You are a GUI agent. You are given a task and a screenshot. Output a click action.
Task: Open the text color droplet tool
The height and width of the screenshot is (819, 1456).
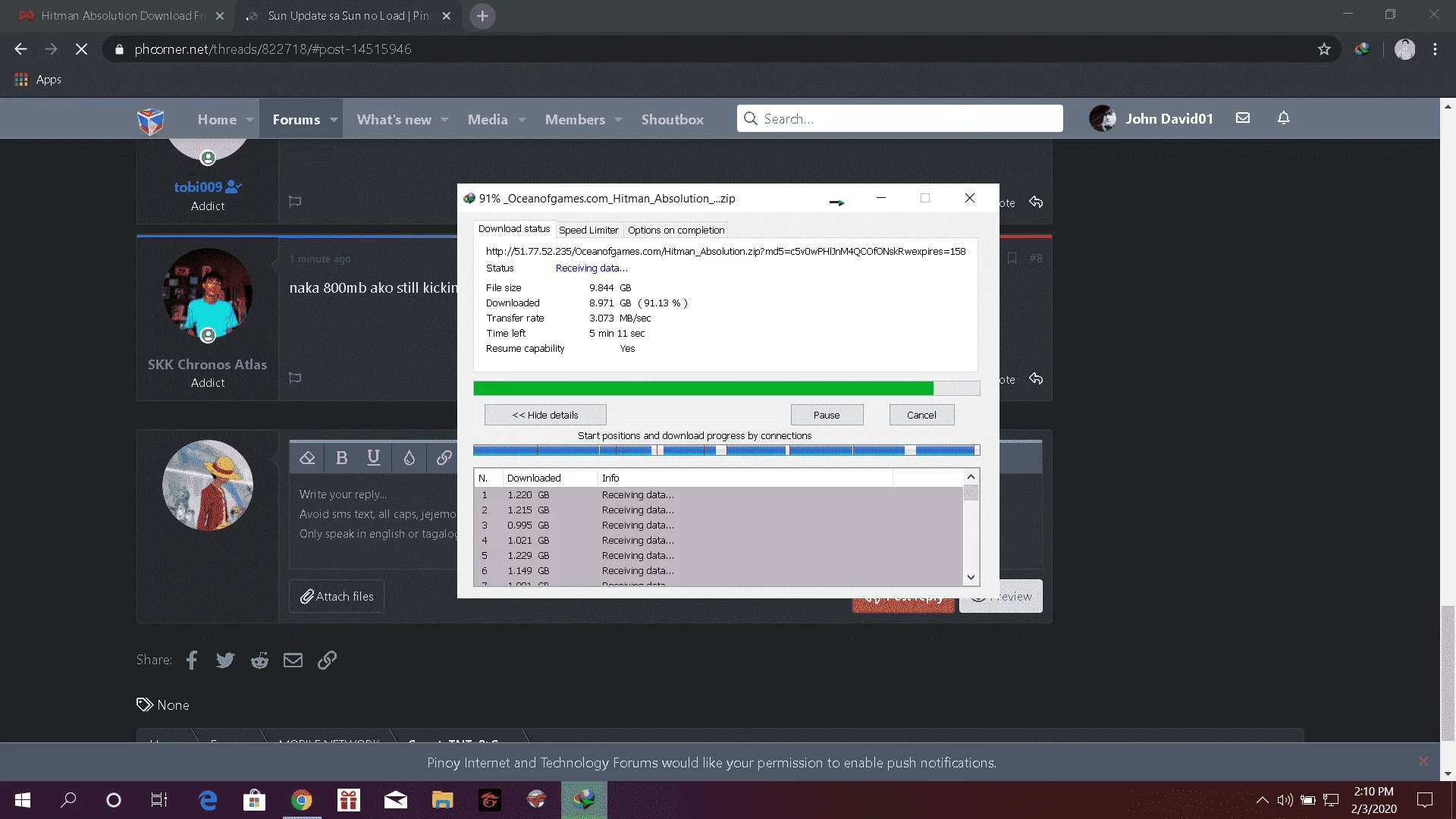(x=409, y=457)
